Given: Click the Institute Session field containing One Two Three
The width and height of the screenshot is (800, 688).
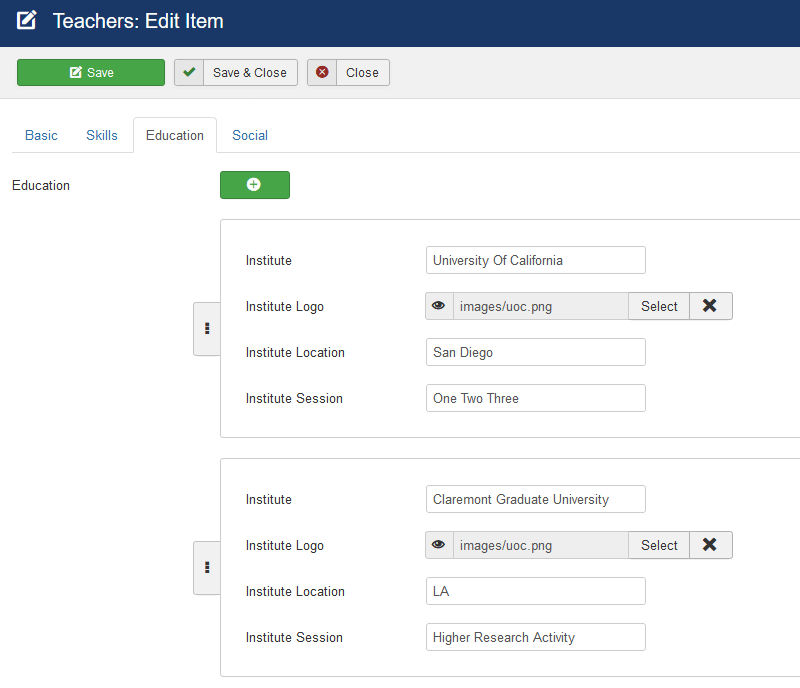Looking at the screenshot, I should click(x=535, y=398).
